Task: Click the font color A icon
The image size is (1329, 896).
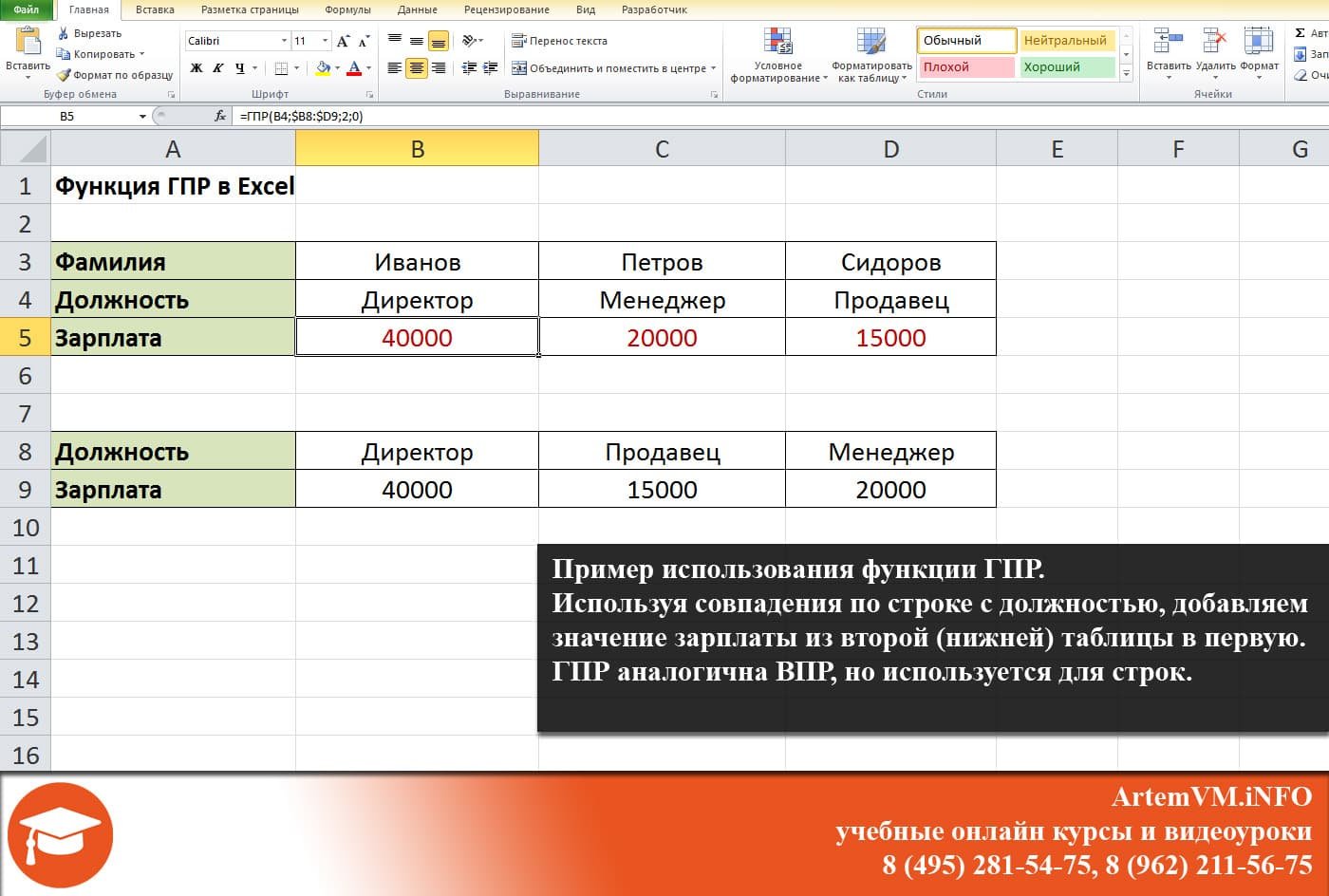Action: [354, 68]
